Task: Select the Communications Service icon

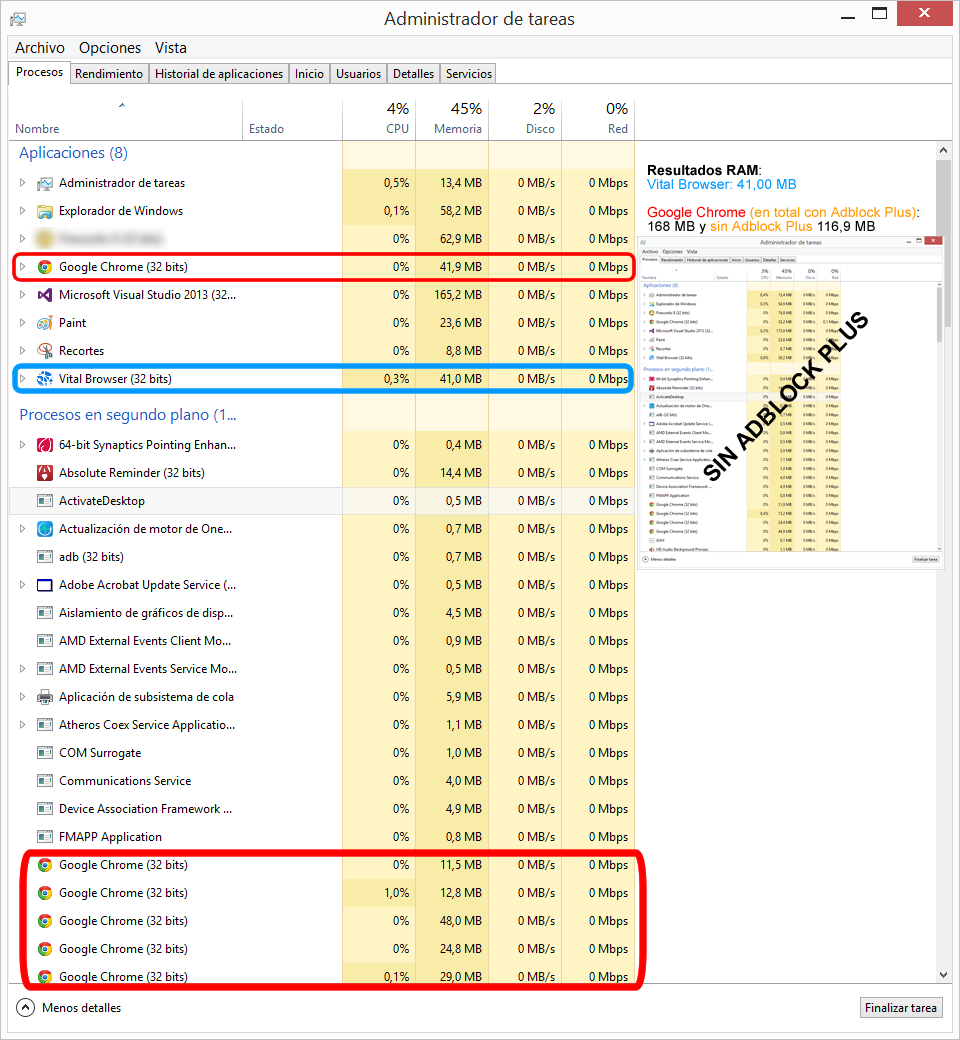Action: coord(44,781)
